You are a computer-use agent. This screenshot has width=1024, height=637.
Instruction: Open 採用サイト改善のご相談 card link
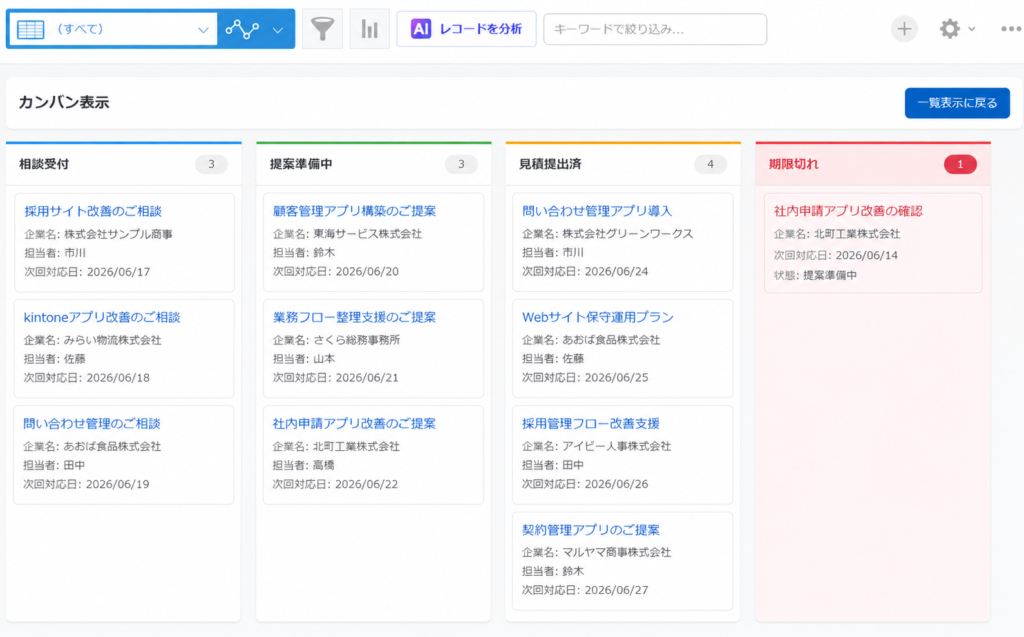(x=93, y=211)
